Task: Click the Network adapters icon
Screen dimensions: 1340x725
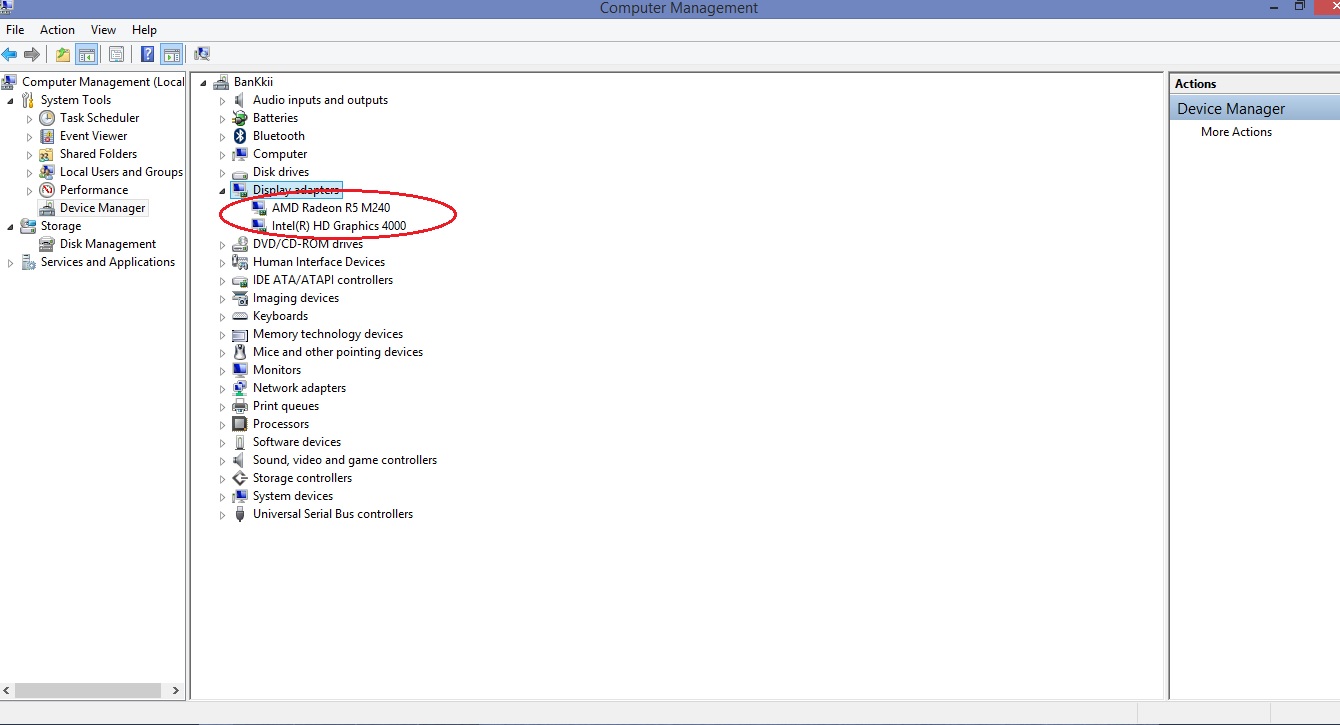Action: coord(240,388)
